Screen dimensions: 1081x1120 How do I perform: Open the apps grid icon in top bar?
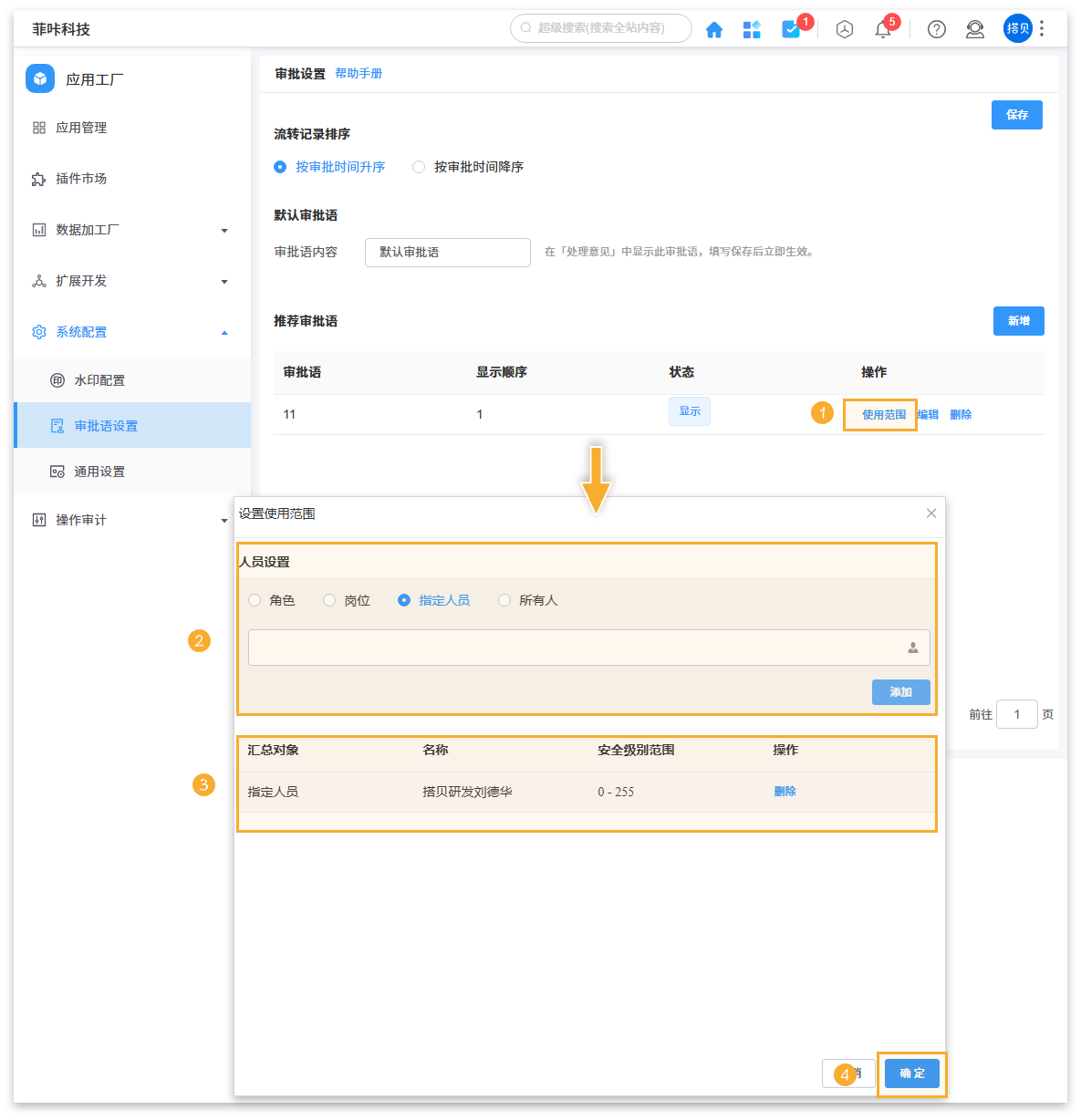click(752, 28)
